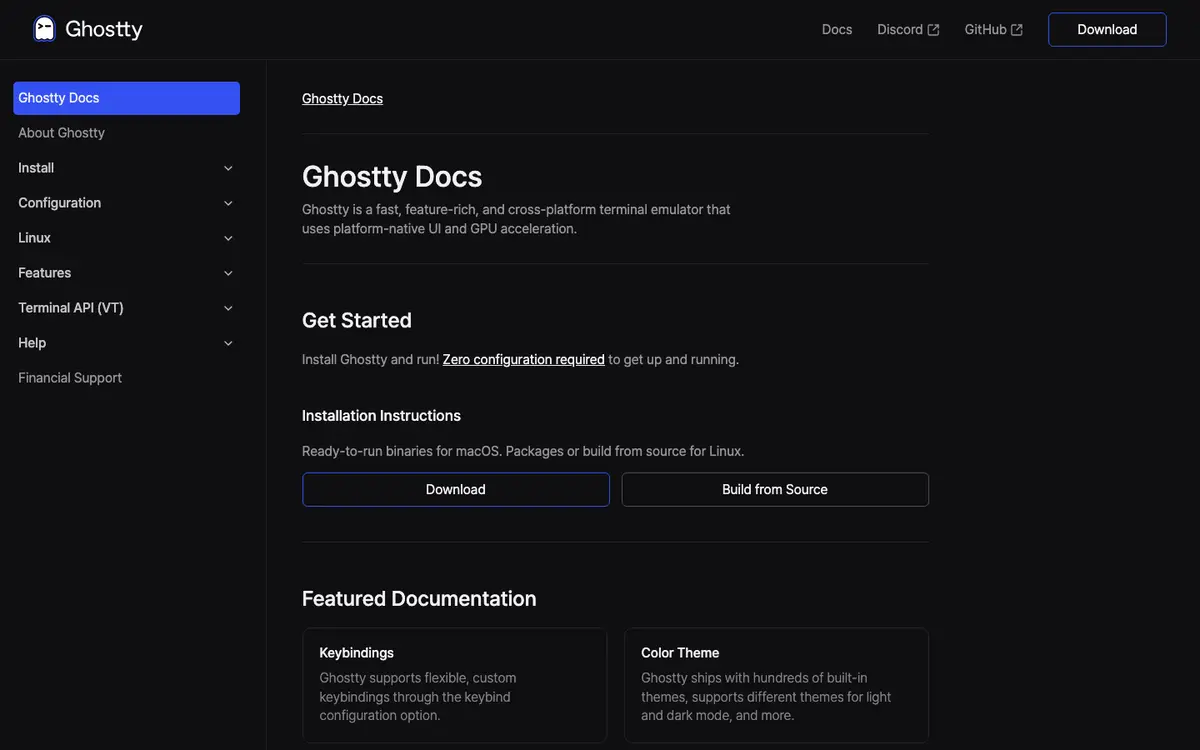This screenshot has width=1200, height=750.
Task: Click the Featured Documentation heading
Action: (419, 598)
